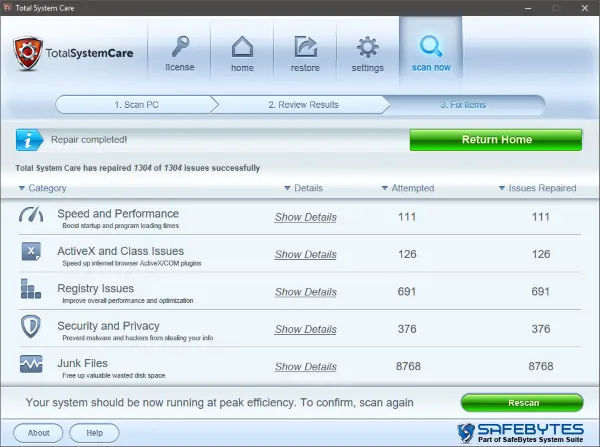Click the Registry Issues title

96,288
